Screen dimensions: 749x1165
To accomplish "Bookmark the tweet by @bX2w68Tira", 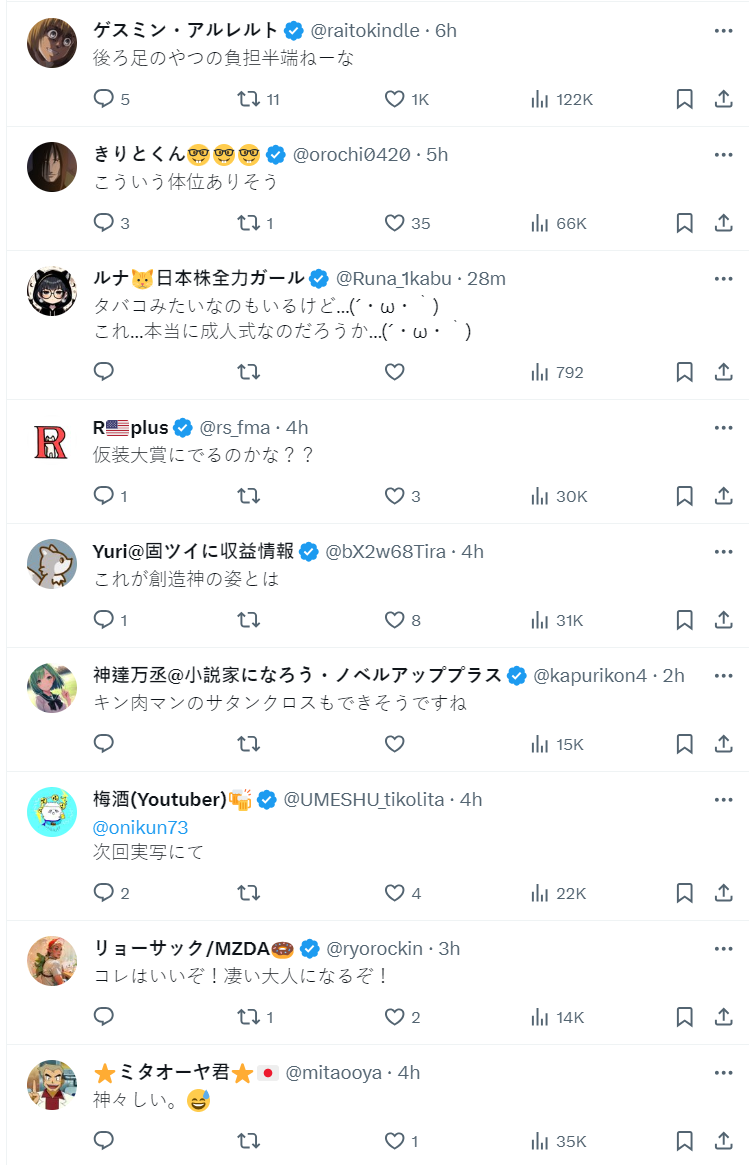I will point(684,620).
